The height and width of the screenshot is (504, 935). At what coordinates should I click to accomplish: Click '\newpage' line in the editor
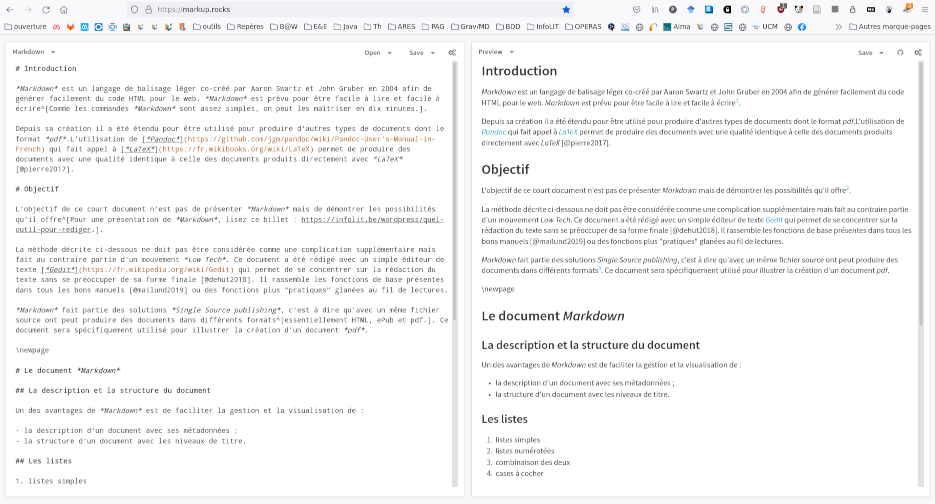pyautogui.click(x=32, y=350)
